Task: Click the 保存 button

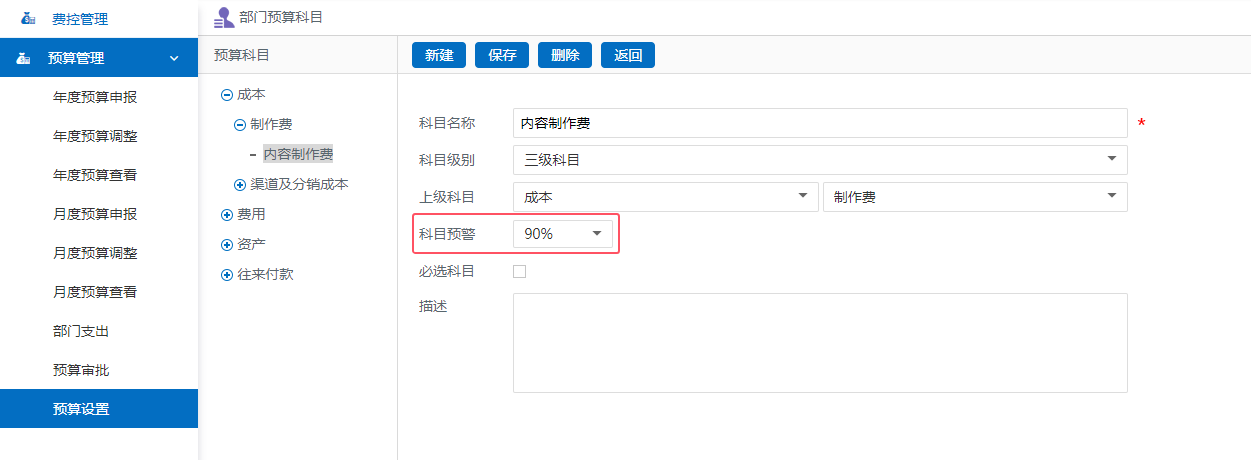Action: (502, 55)
